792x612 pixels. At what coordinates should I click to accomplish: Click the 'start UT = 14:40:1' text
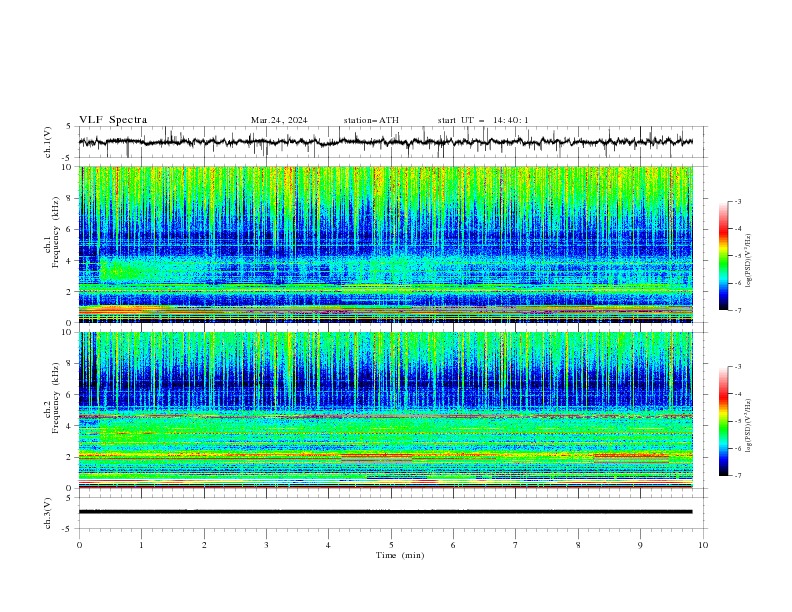(x=483, y=120)
